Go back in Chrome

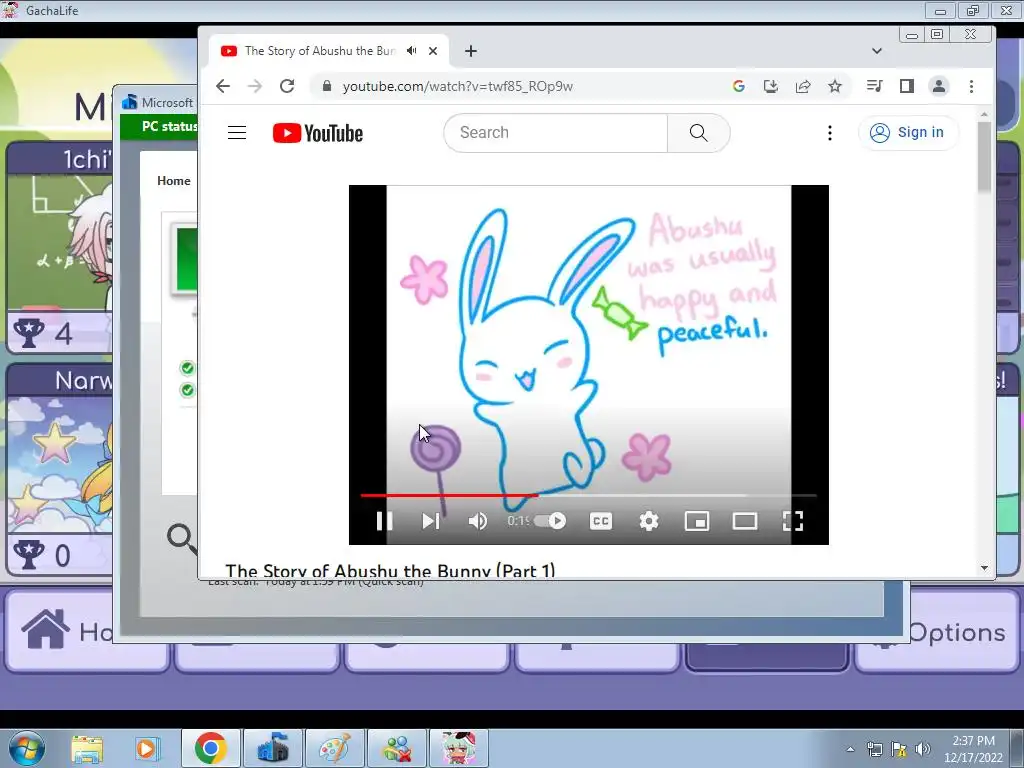pos(223,86)
